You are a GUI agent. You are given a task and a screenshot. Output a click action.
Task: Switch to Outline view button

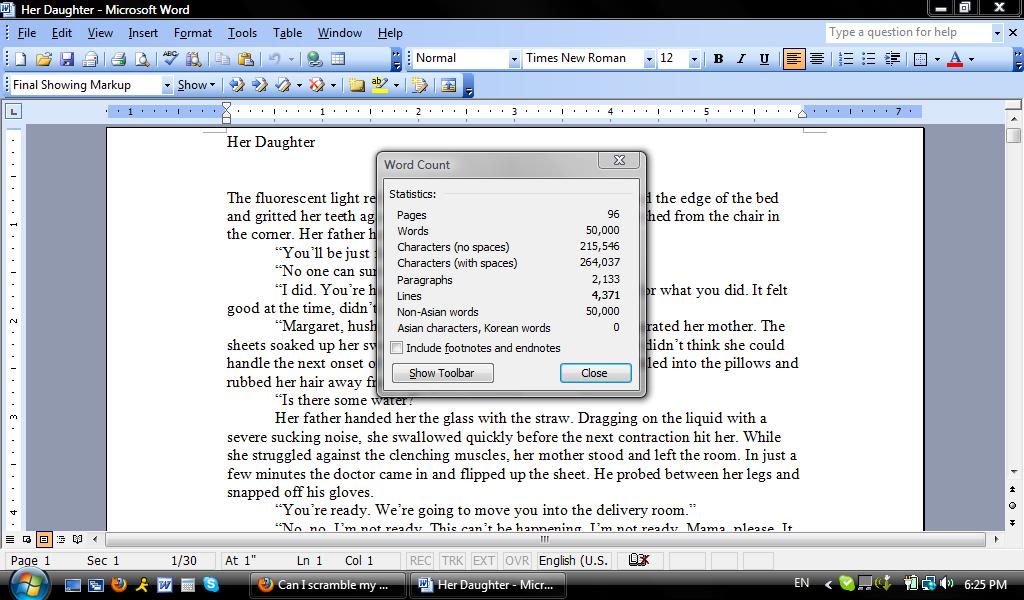(x=61, y=539)
